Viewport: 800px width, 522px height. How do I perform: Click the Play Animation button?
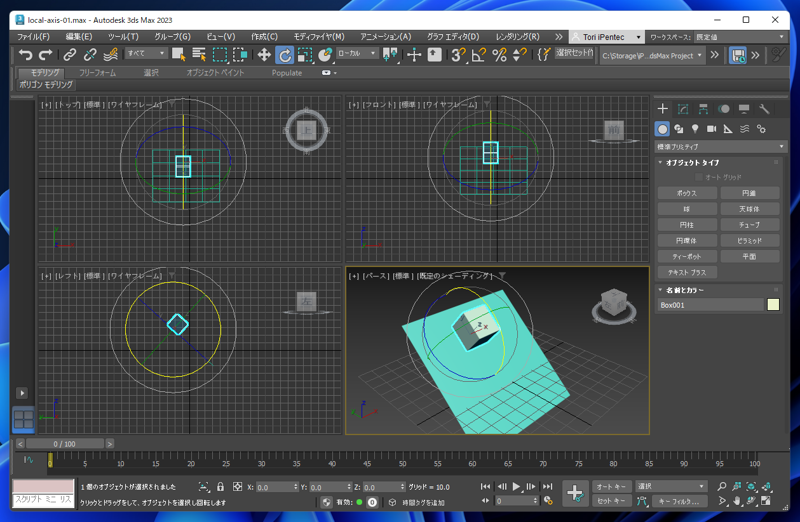click(x=516, y=486)
